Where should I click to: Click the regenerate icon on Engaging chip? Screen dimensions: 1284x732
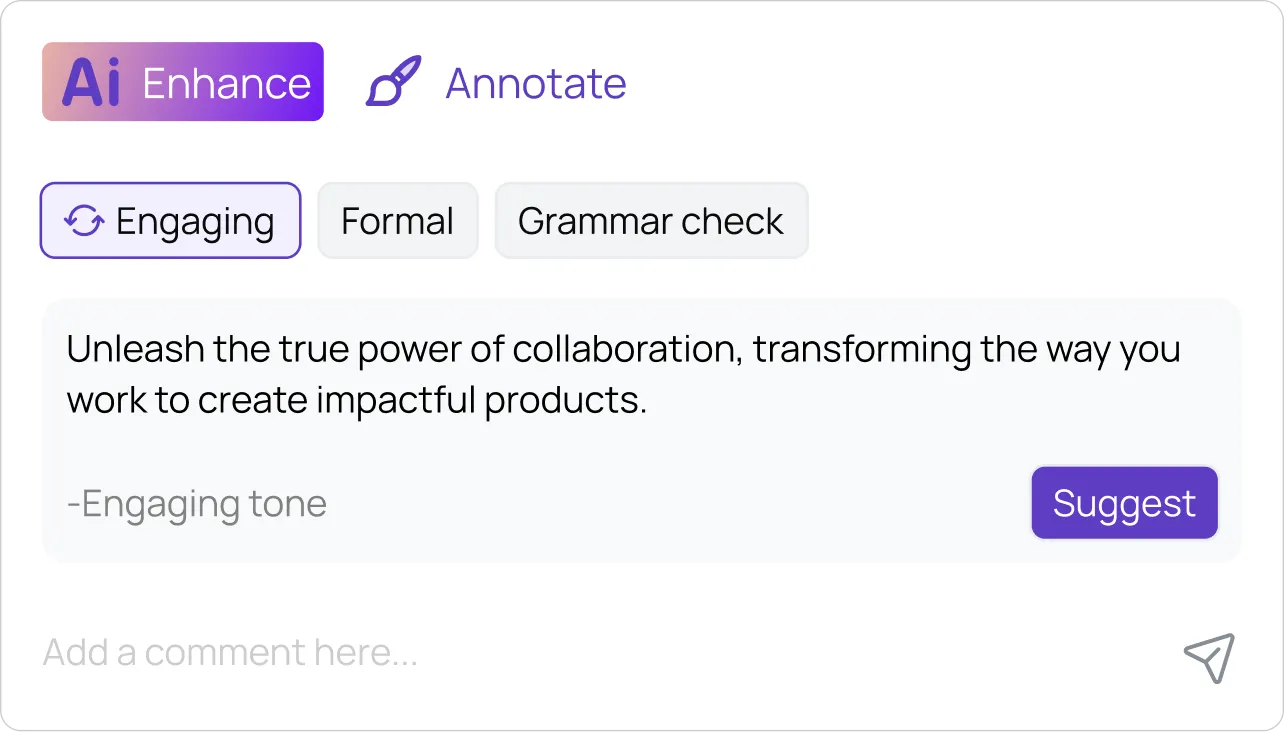point(82,221)
